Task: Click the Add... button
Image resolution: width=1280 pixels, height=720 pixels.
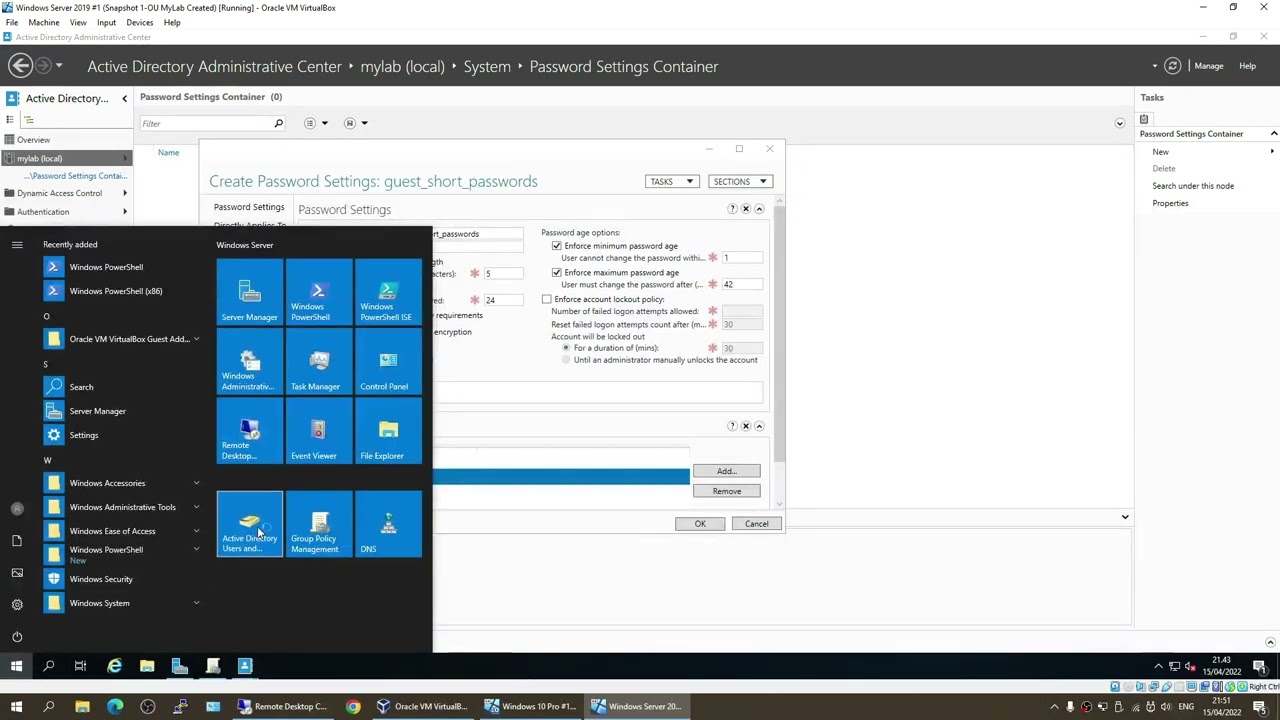Action: pyautogui.click(x=726, y=471)
